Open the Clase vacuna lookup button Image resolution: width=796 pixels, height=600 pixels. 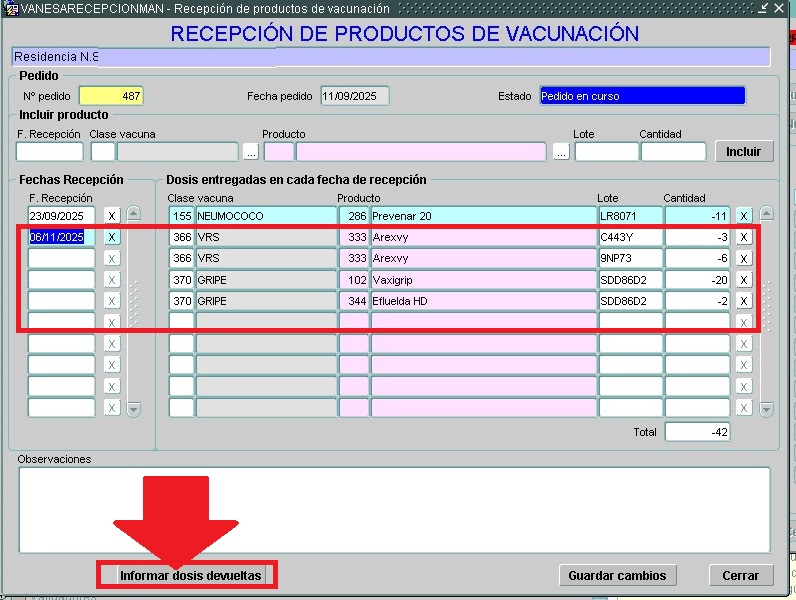250,152
